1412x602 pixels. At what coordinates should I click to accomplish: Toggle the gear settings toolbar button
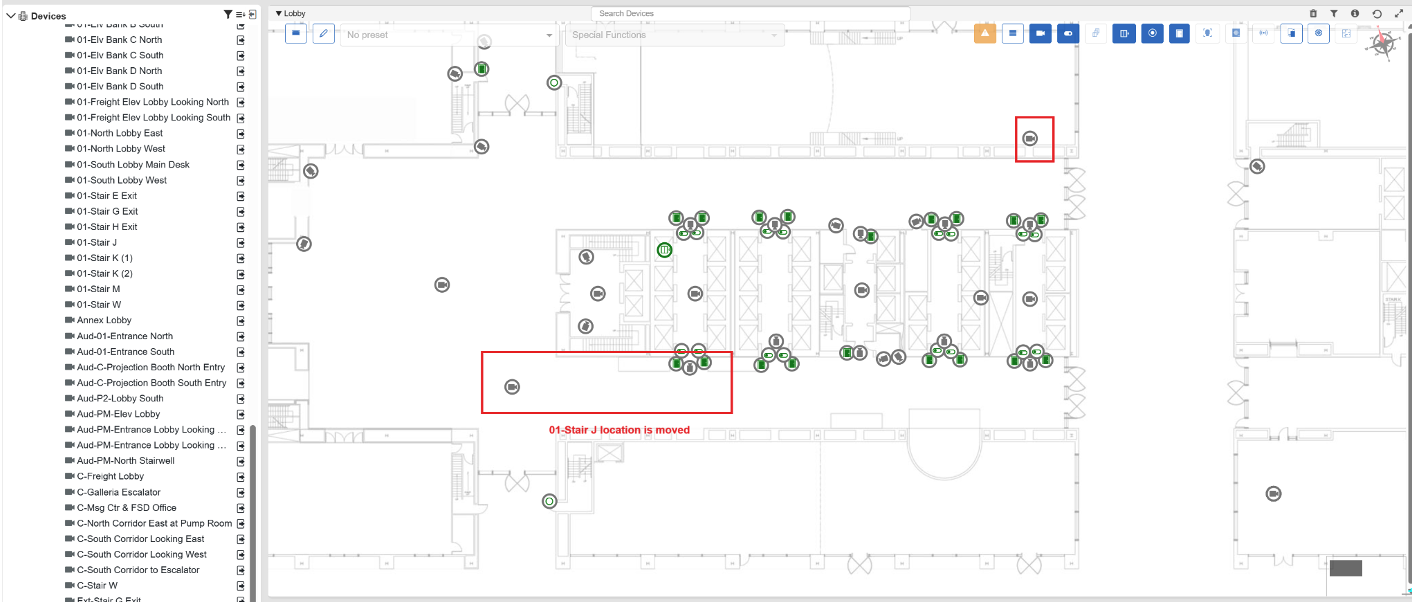click(1318, 33)
